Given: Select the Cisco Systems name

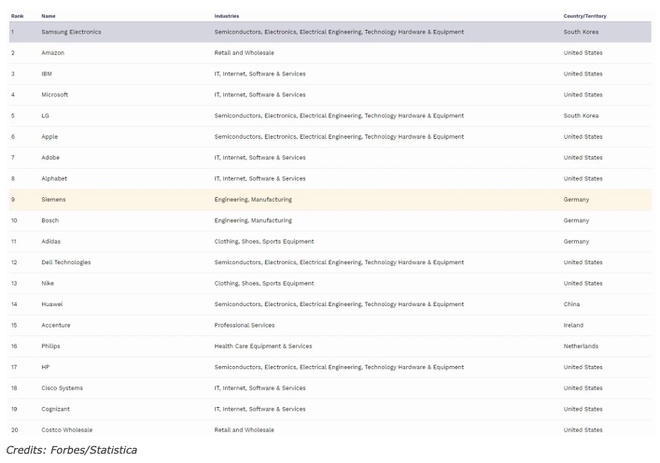Looking at the screenshot, I should [62, 388].
